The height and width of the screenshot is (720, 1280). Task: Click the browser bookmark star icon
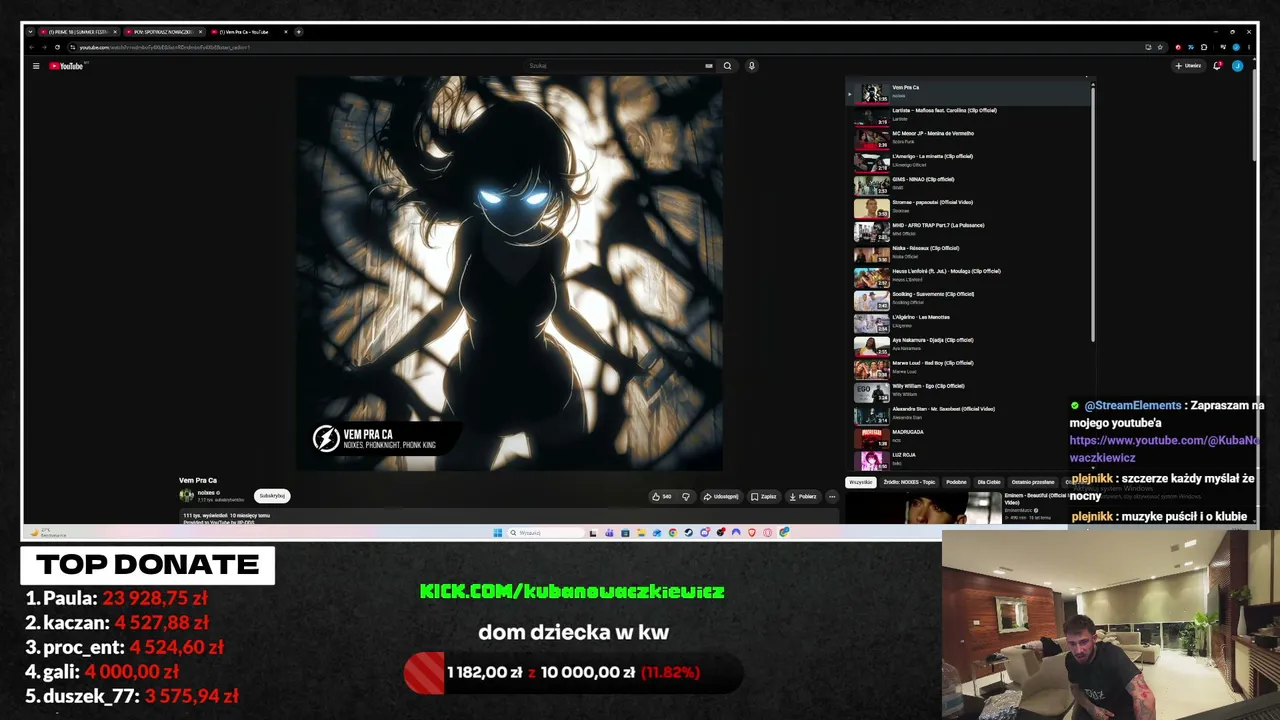tap(1160, 47)
